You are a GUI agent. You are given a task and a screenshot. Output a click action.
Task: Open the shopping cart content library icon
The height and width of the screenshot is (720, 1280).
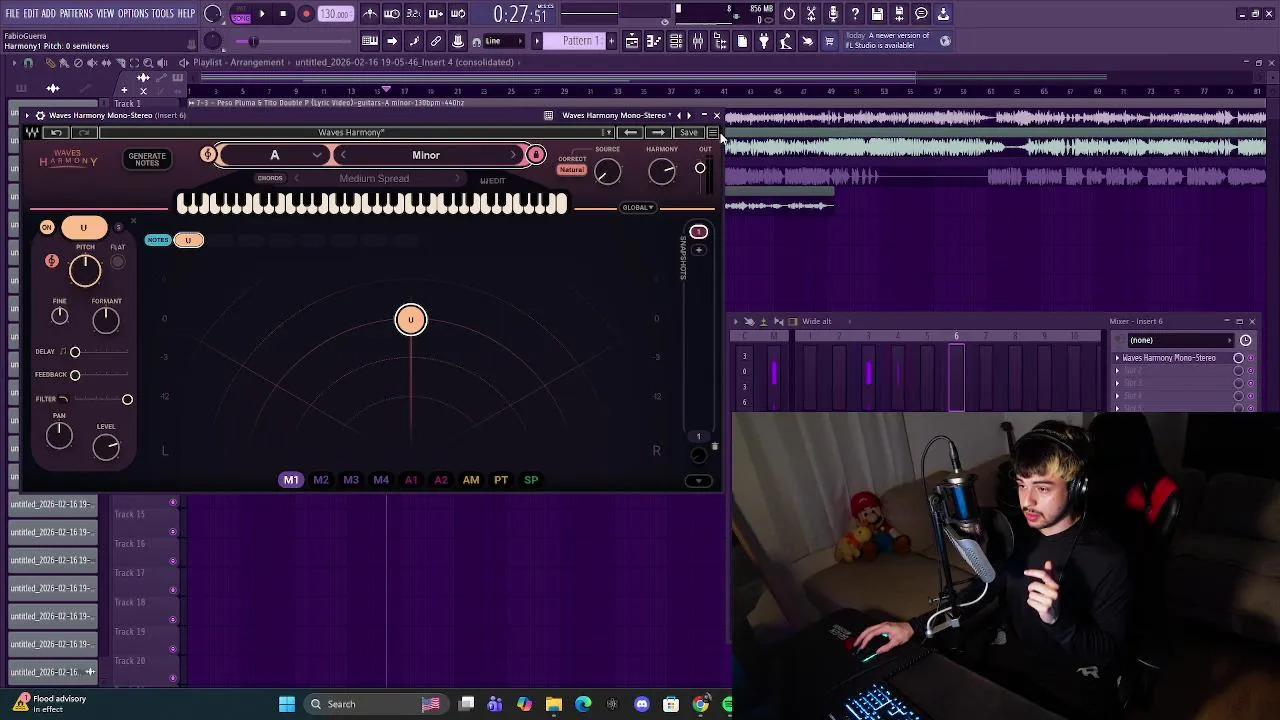coord(829,41)
